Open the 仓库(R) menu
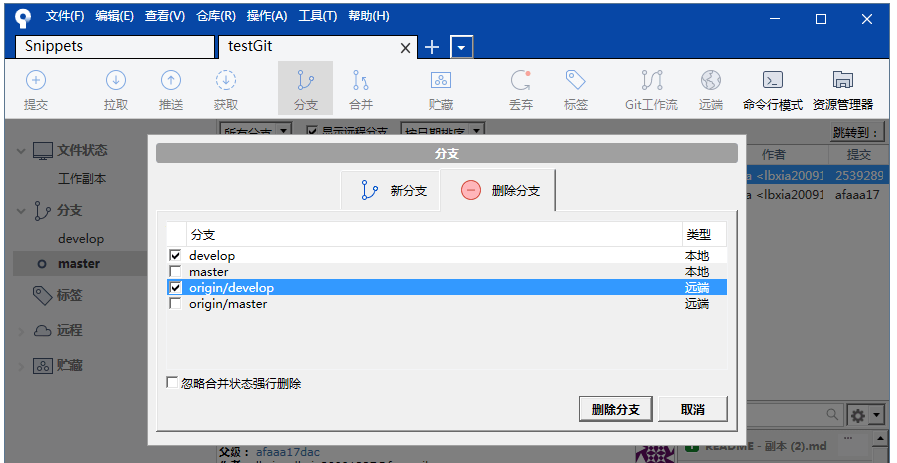This screenshot has width=897, height=463. 216,16
